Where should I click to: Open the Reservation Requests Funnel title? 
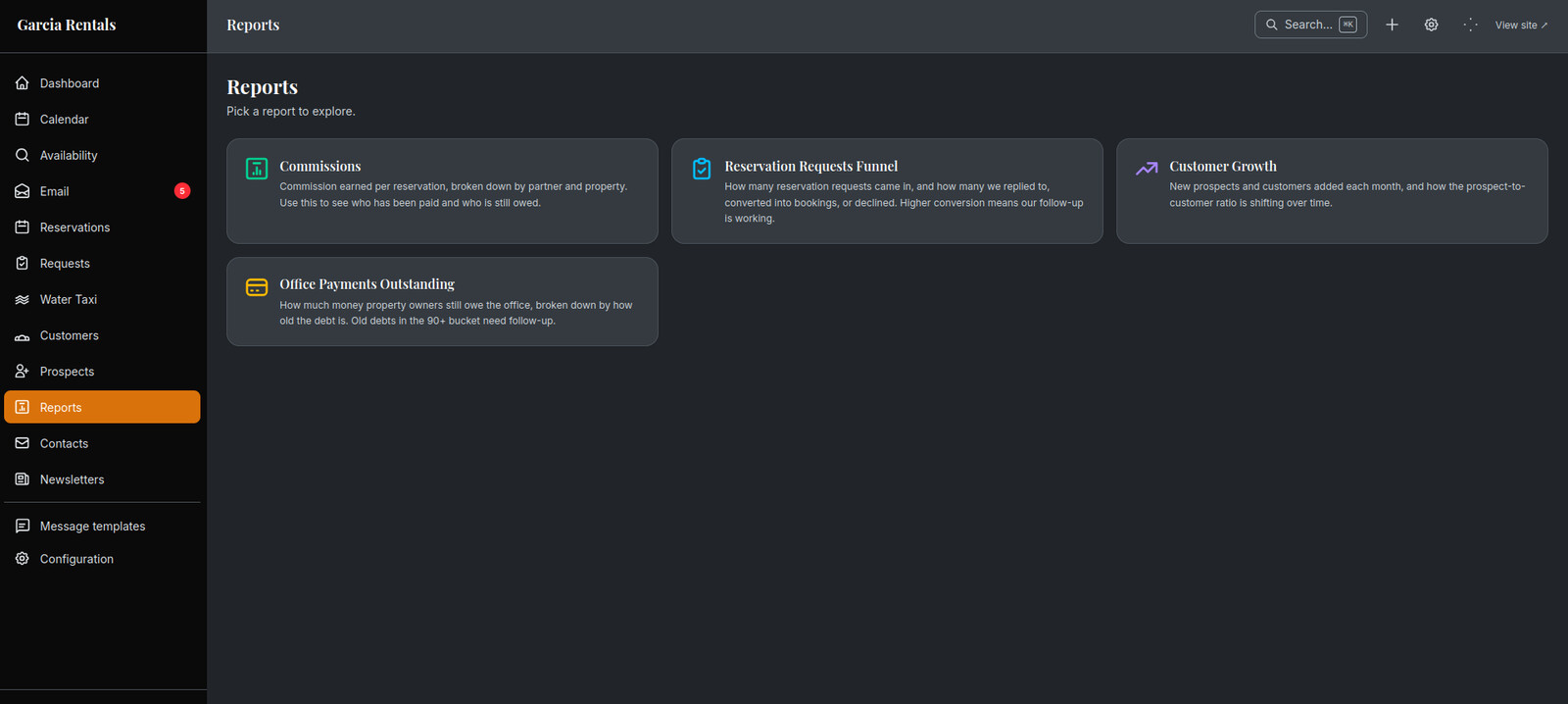click(810, 167)
